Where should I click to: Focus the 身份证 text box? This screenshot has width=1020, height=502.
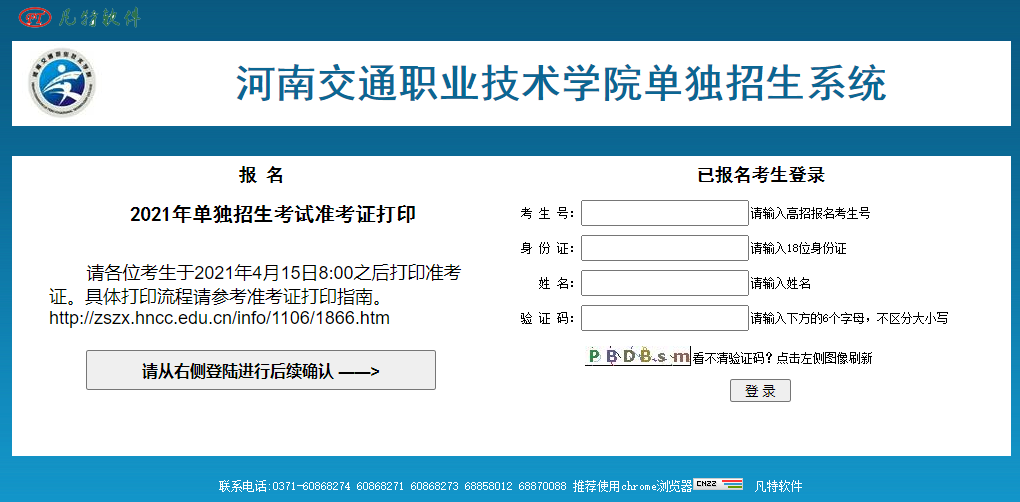[x=664, y=248]
